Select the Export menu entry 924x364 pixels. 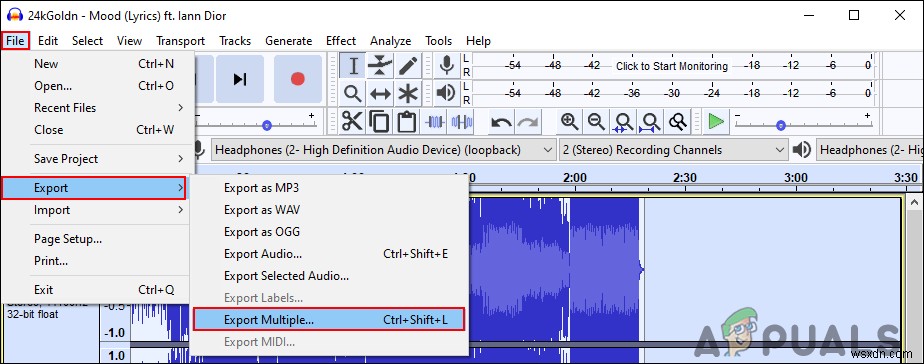tap(94, 188)
